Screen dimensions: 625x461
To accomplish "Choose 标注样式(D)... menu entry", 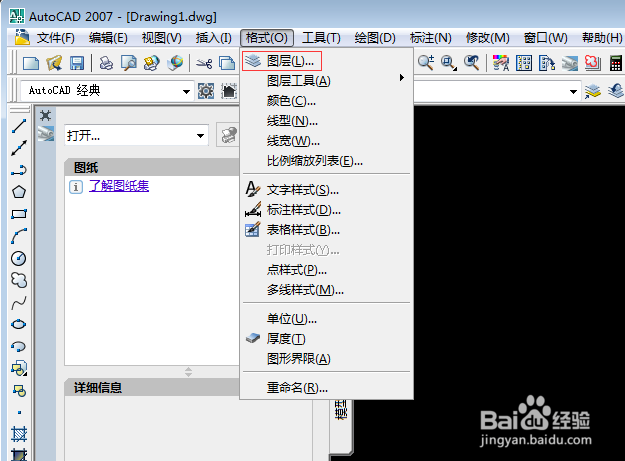I will pos(326,210).
